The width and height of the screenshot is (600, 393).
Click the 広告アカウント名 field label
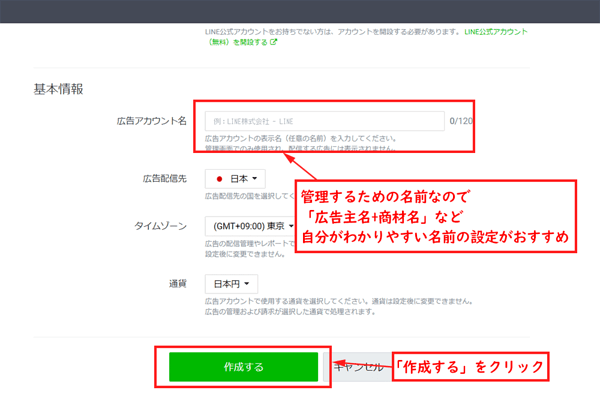(x=152, y=121)
